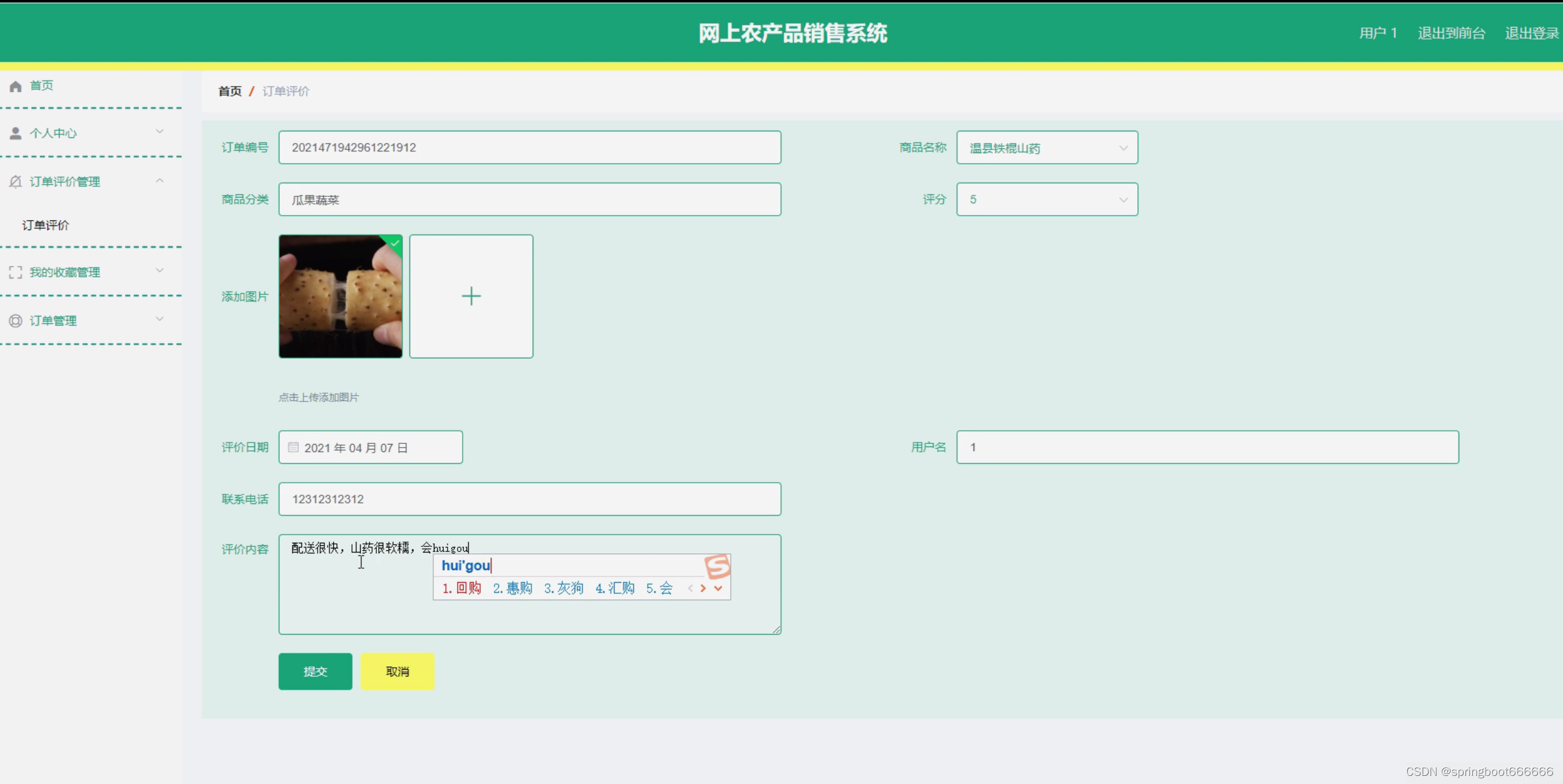The height and width of the screenshot is (784, 1563).
Task: Open the 评分 rating dropdown
Action: coord(1047,200)
